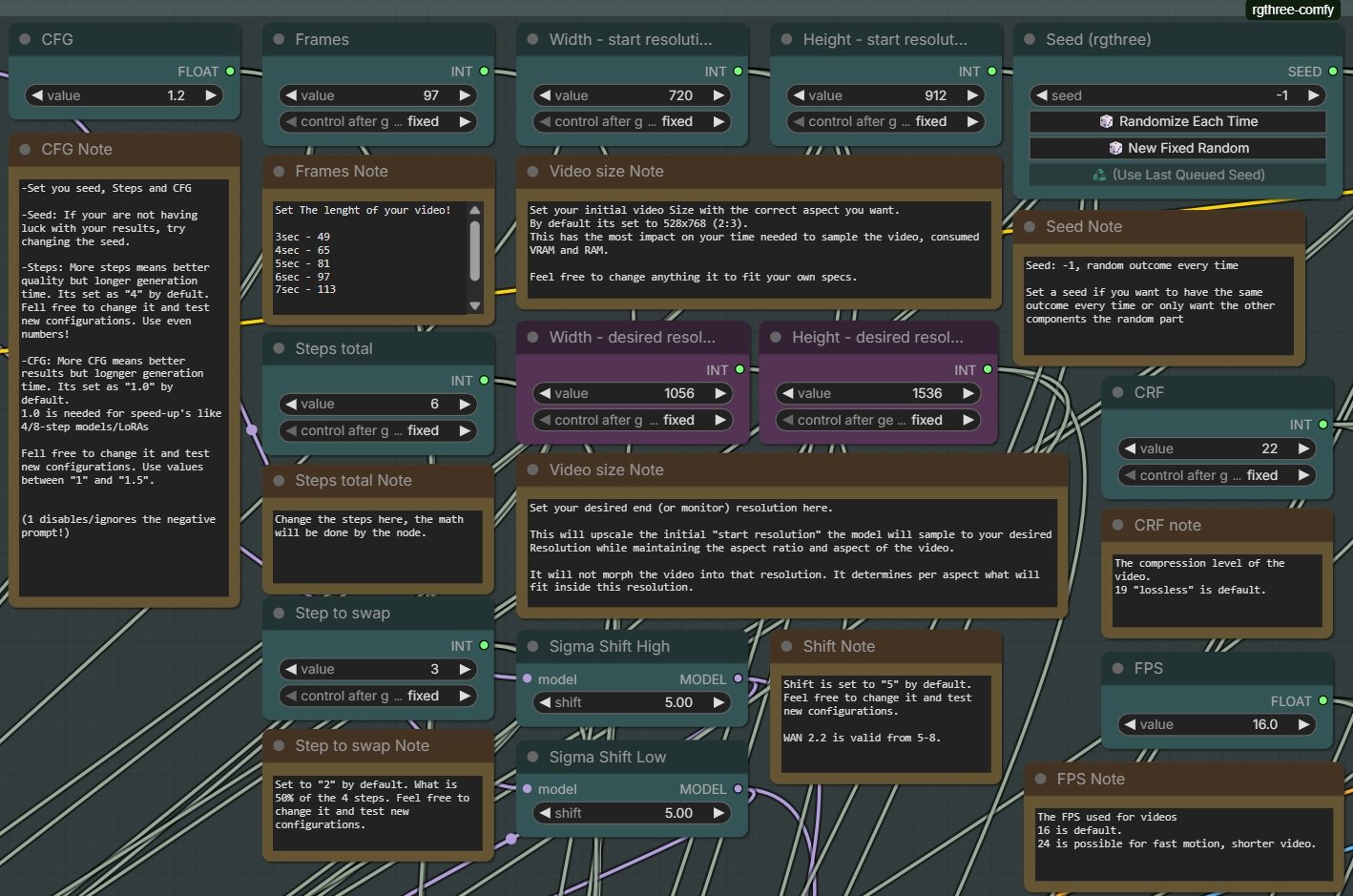This screenshot has height=896, width=1353.
Task: Click the CRF value field showing 22
Action: pos(1217,448)
